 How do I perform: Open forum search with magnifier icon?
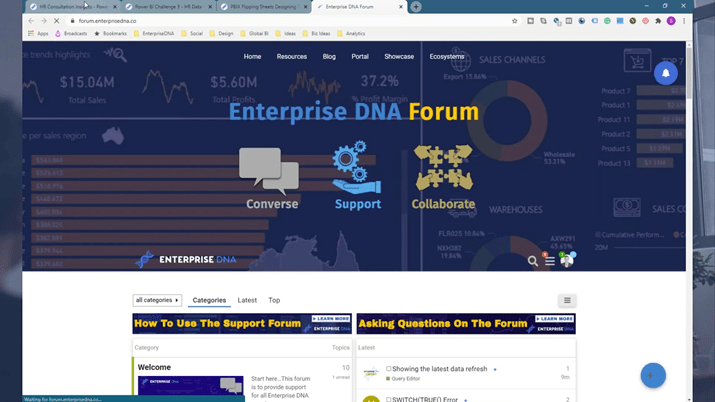point(532,261)
